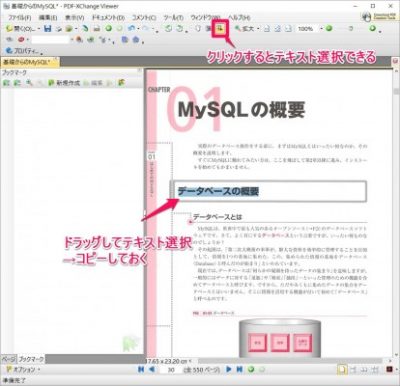
Task: Open the ファイル(F) menu
Action: [x=20, y=17]
